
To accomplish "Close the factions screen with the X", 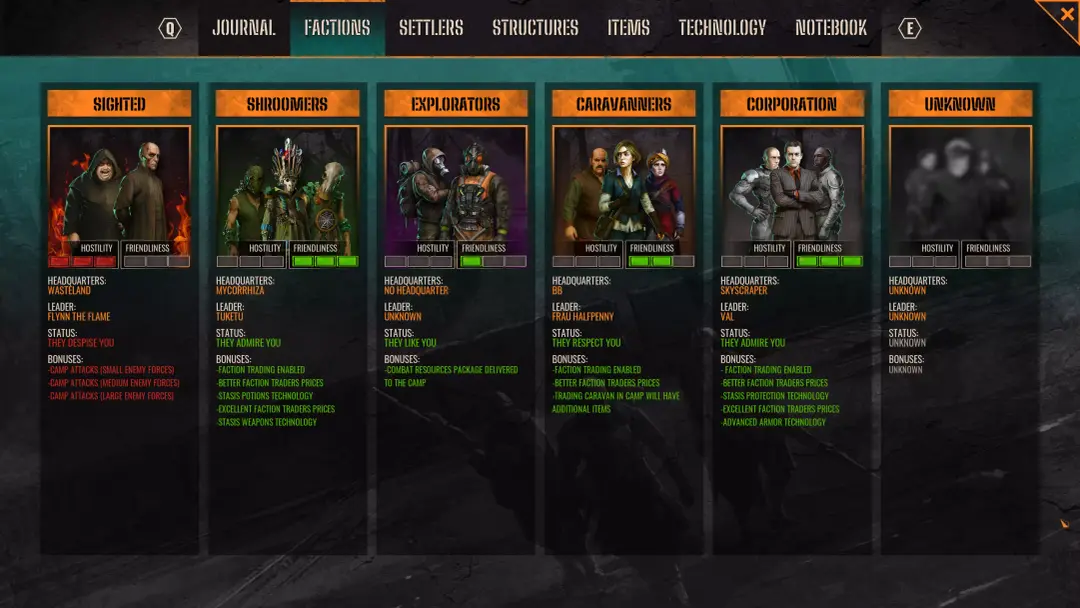I will pos(1067,14).
